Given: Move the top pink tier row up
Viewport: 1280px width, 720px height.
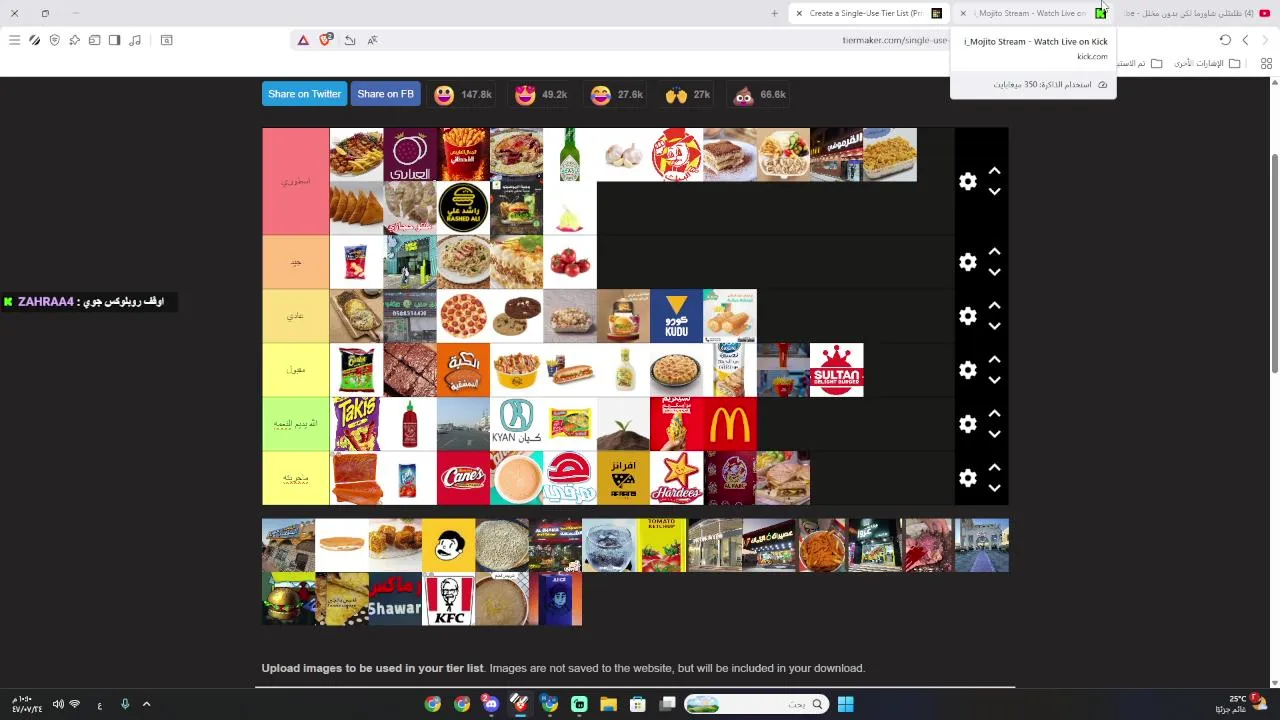Looking at the screenshot, I should click(x=994, y=171).
